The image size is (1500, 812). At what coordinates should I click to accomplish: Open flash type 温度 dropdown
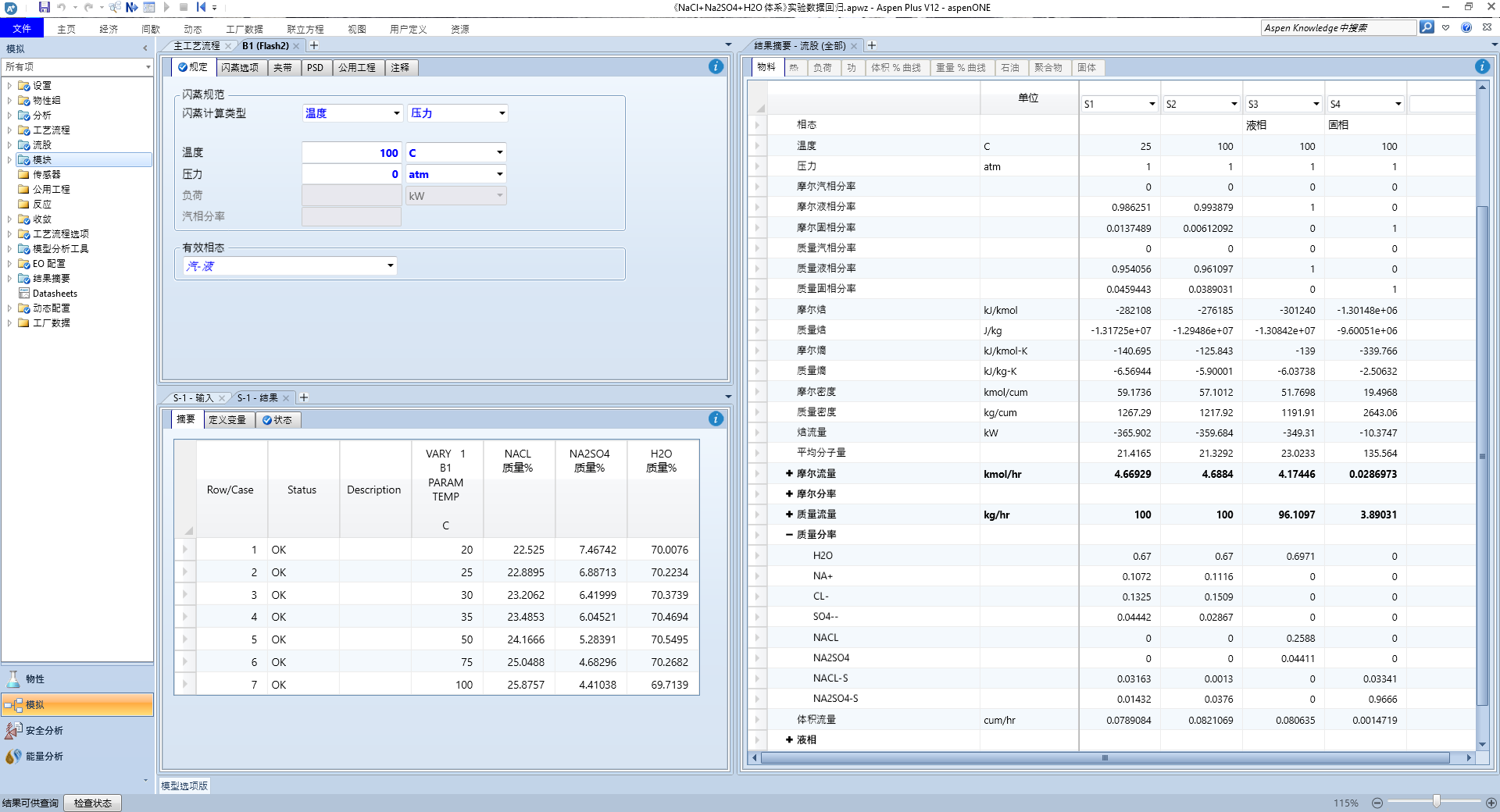click(x=396, y=113)
